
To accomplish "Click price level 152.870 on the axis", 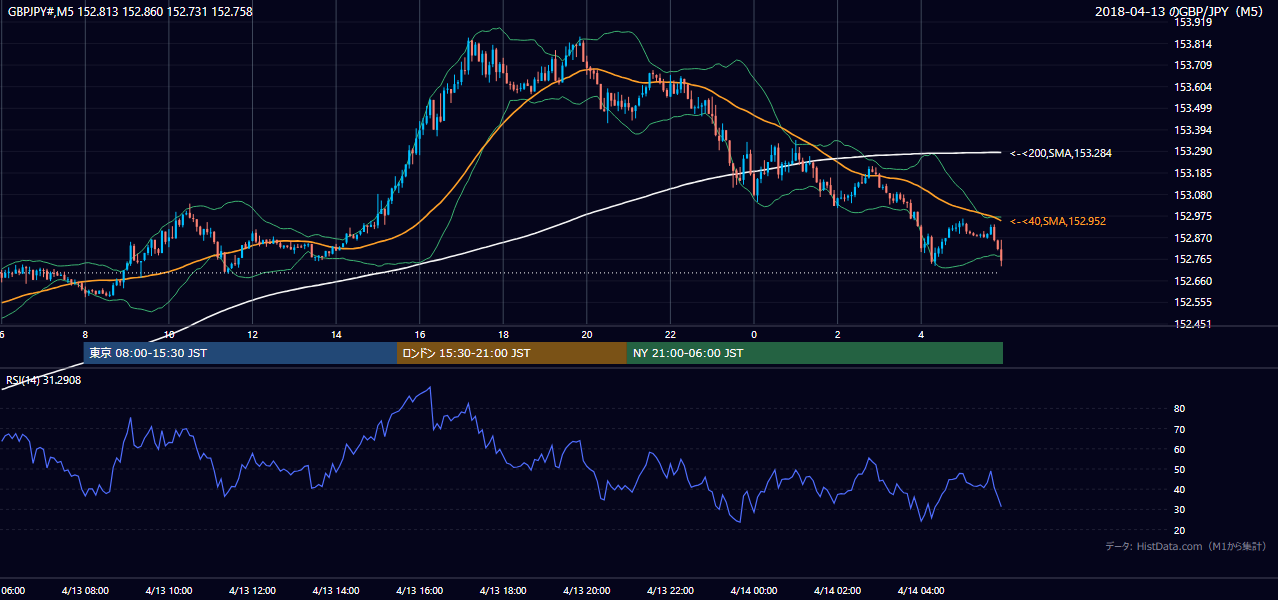I will [x=1193, y=238].
